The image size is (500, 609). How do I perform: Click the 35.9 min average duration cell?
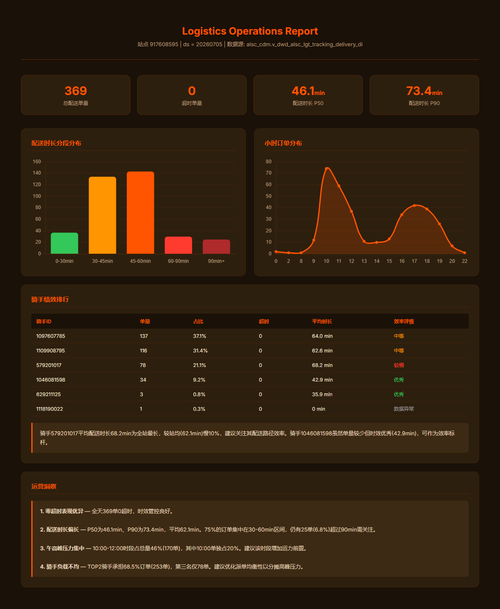click(x=322, y=394)
